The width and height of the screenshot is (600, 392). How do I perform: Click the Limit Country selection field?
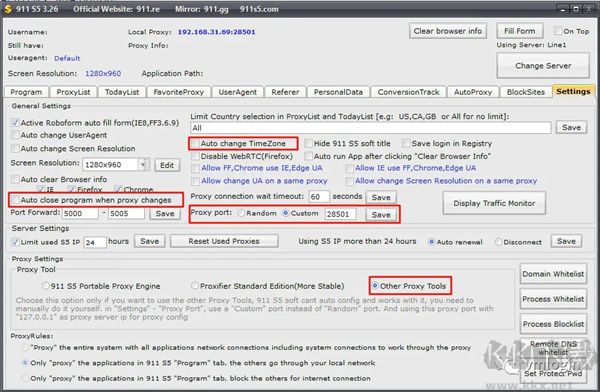[370, 127]
